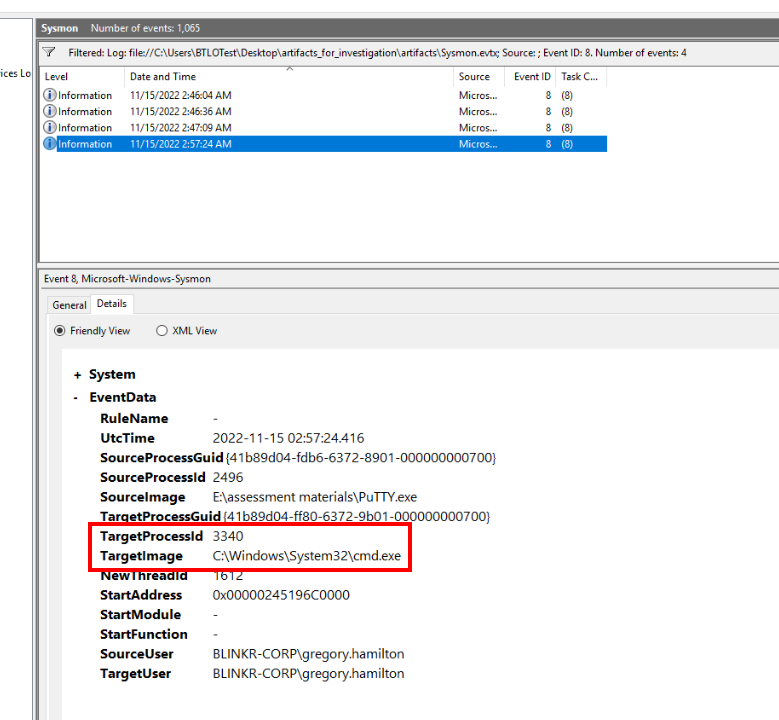Sort by the Level column header
The image size is (779, 720).
pyautogui.click(x=82, y=77)
